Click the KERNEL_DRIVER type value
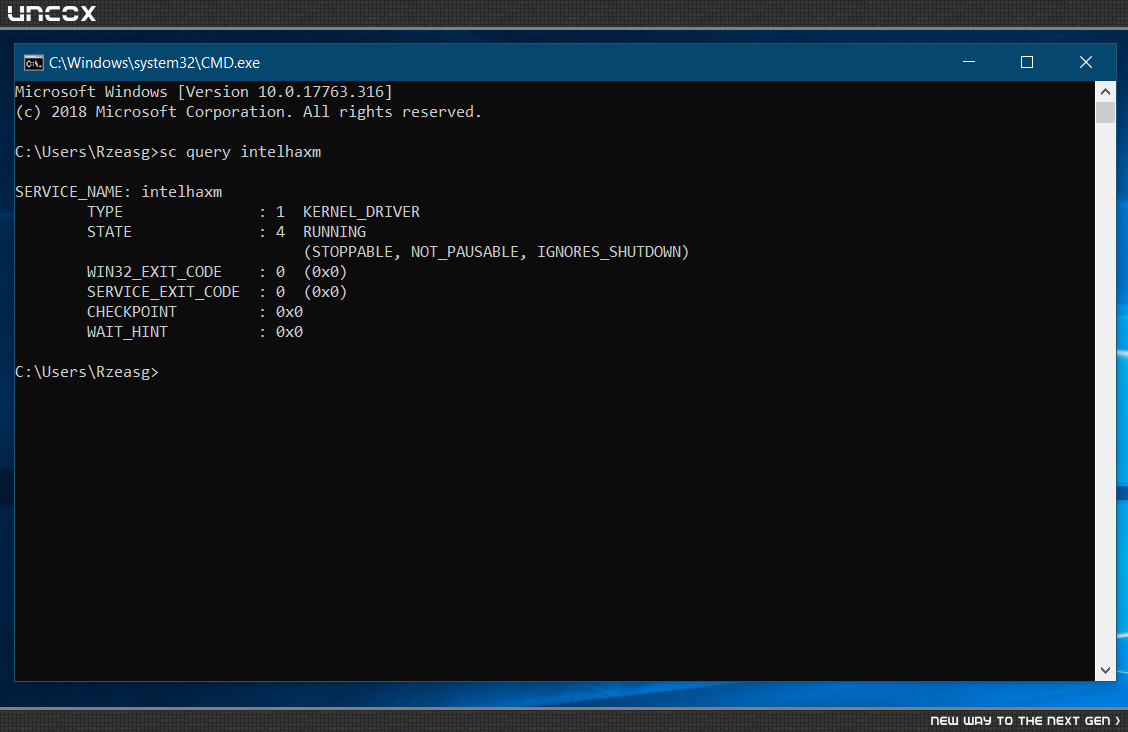Screen dimensions: 1128x732 pos(361,212)
